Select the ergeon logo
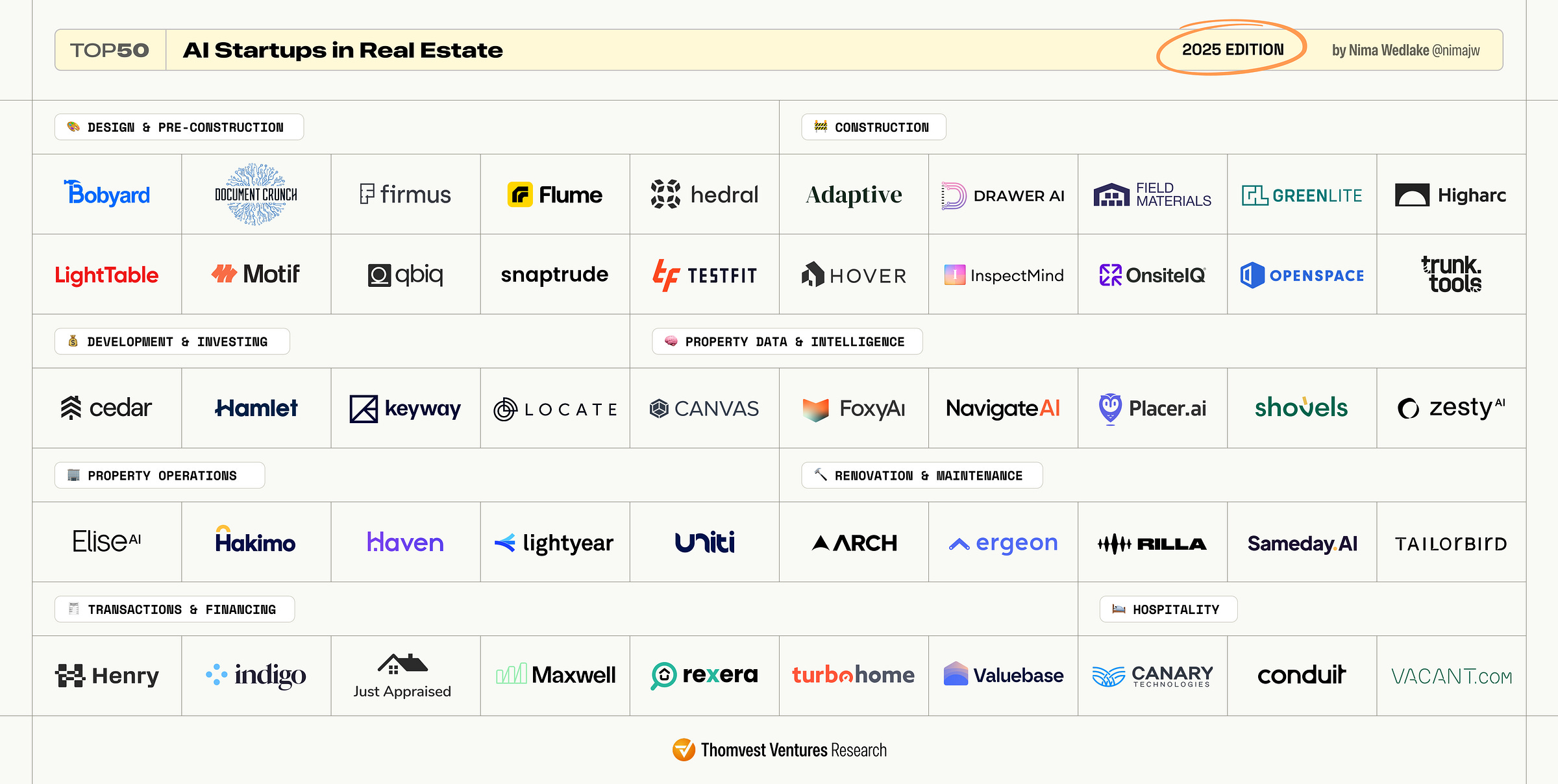The width and height of the screenshot is (1558, 784). click(1003, 543)
